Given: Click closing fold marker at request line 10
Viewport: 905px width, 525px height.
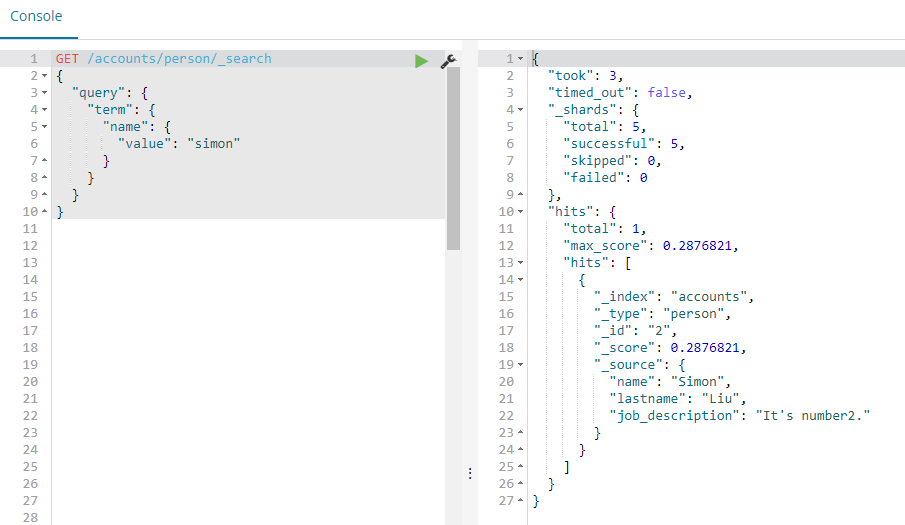Looking at the screenshot, I should pyautogui.click(x=44, y=212).
